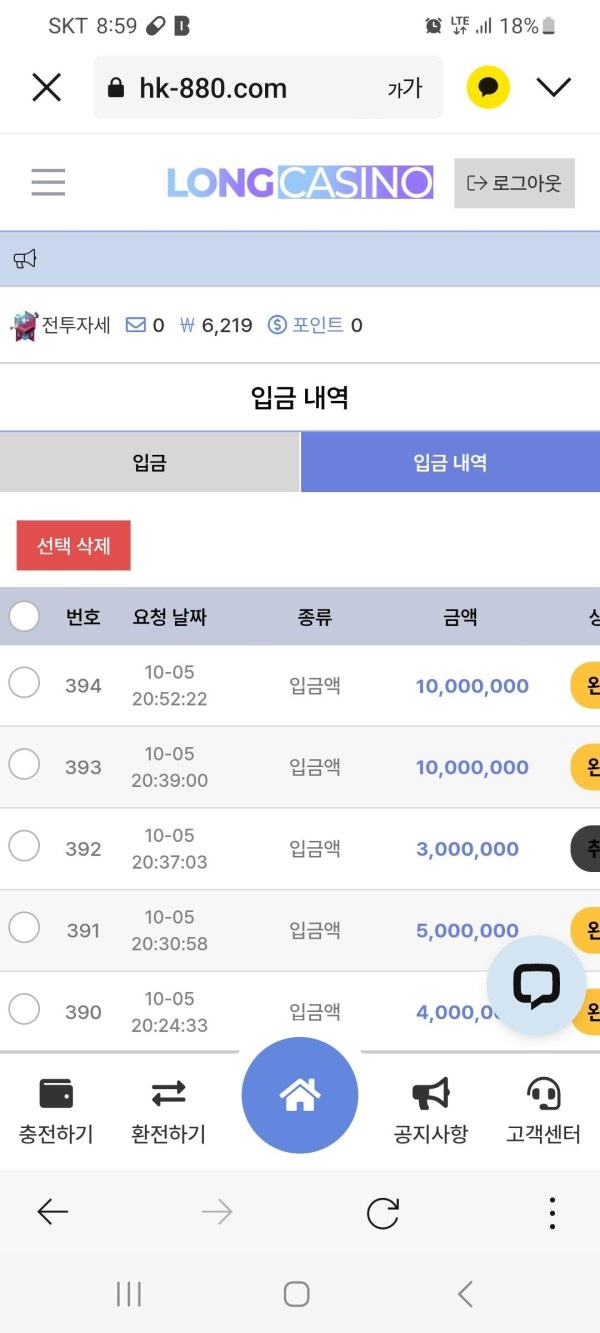The image size is (600, 1333).
Task: Open 환전하기 exchange arrows icon
Action: pos(168,1094)
